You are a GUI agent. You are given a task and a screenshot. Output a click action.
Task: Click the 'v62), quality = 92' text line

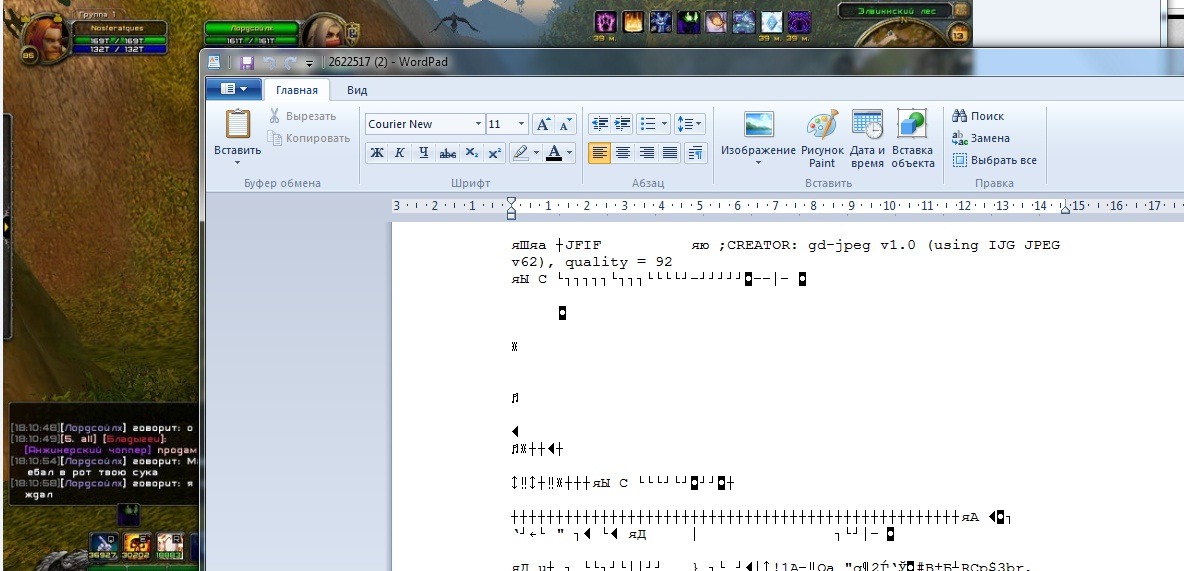point(591,262)
